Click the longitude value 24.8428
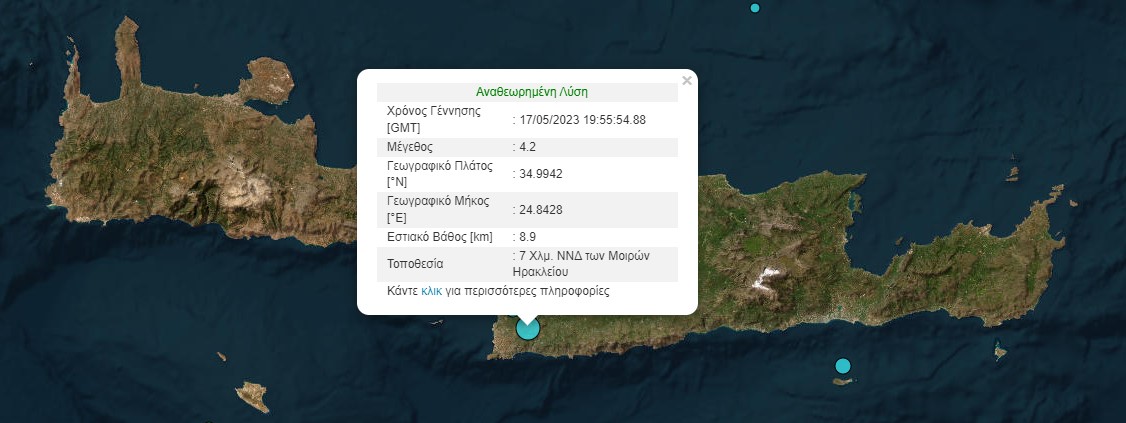 pyautogui.click(x=540, y=210)
